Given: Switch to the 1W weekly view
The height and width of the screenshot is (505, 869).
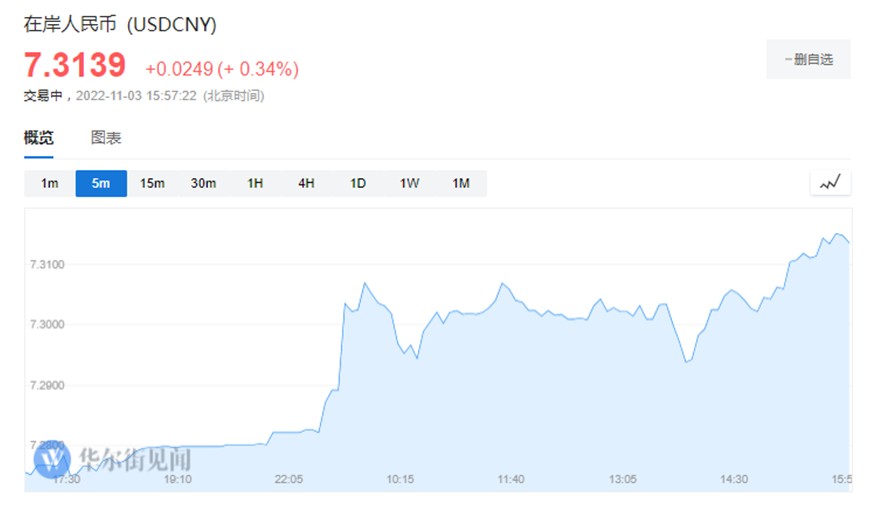Looking at the screenshot, I should (x=409, y=183).
